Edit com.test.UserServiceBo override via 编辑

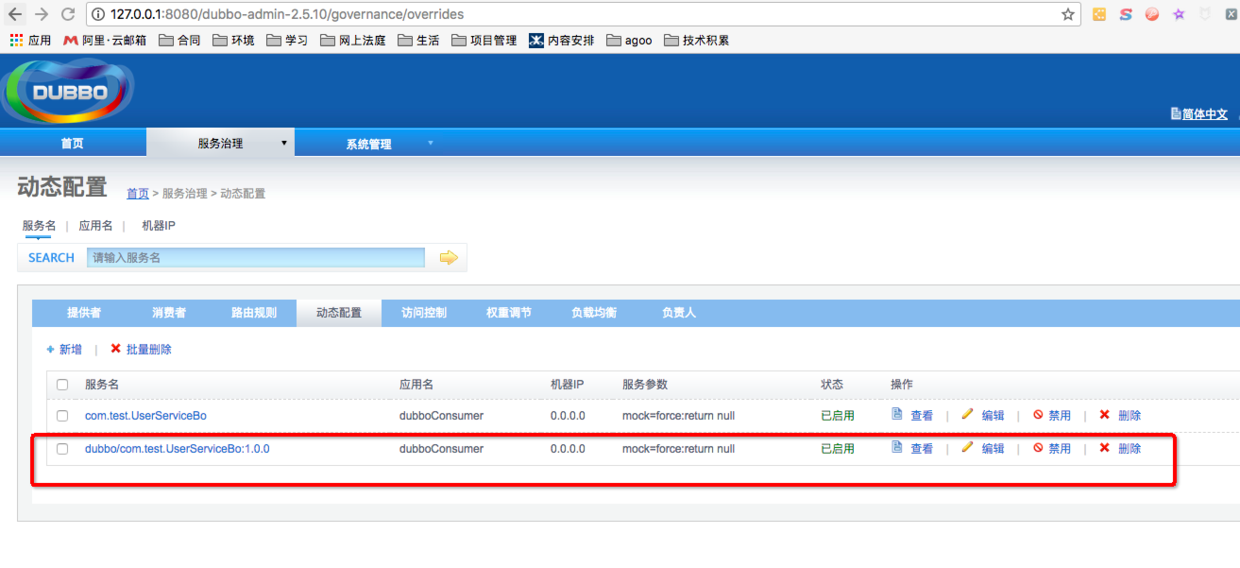point(983,415)
